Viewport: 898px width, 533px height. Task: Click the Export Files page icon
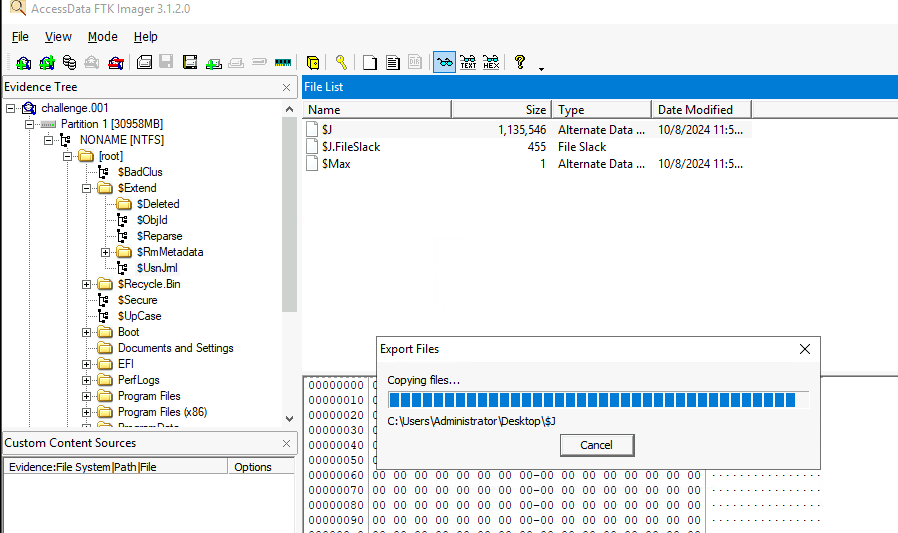coord(369,62)
